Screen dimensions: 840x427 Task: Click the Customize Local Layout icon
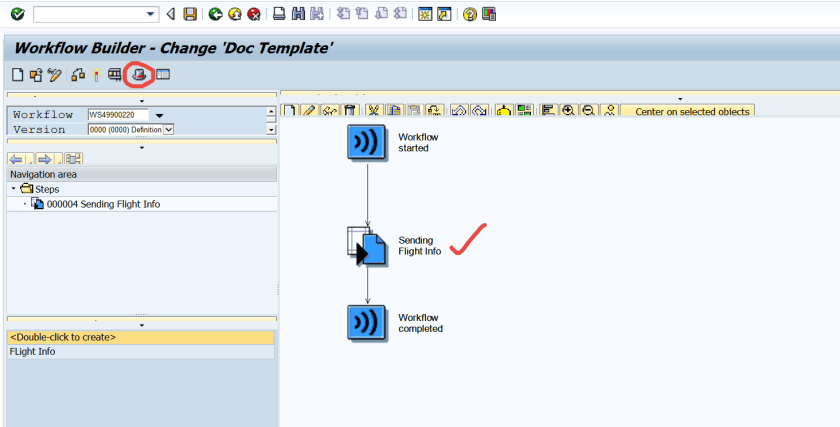pyautogui.click(x=489, y=14)
